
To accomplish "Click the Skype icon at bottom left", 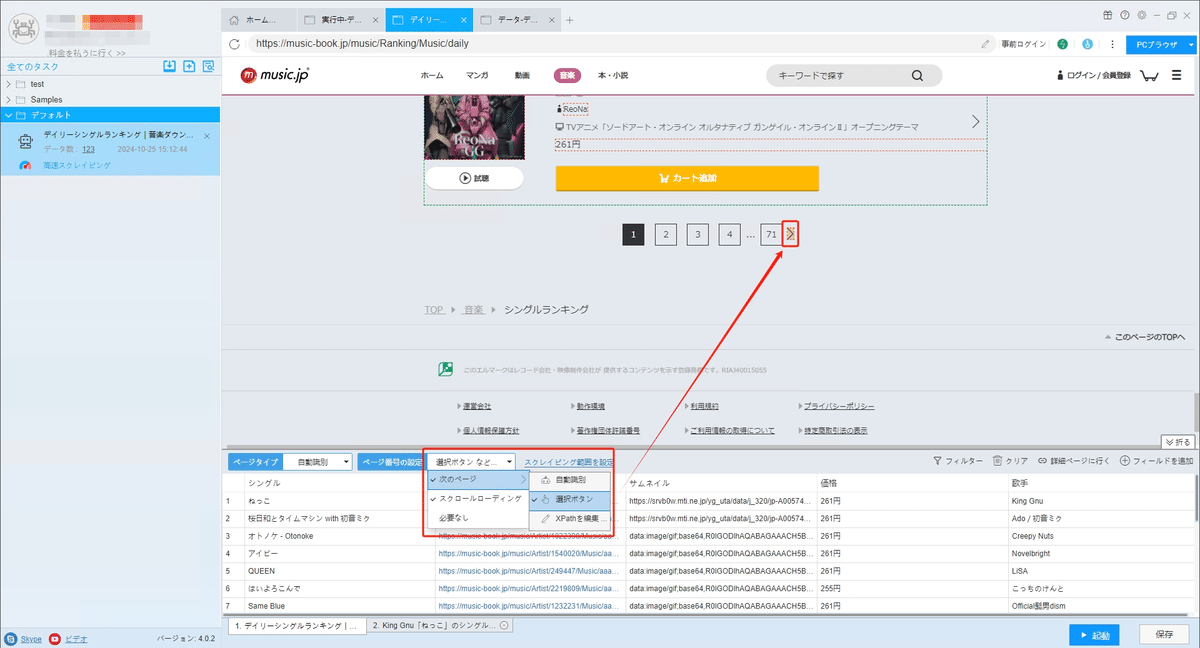I will [10, 637].
